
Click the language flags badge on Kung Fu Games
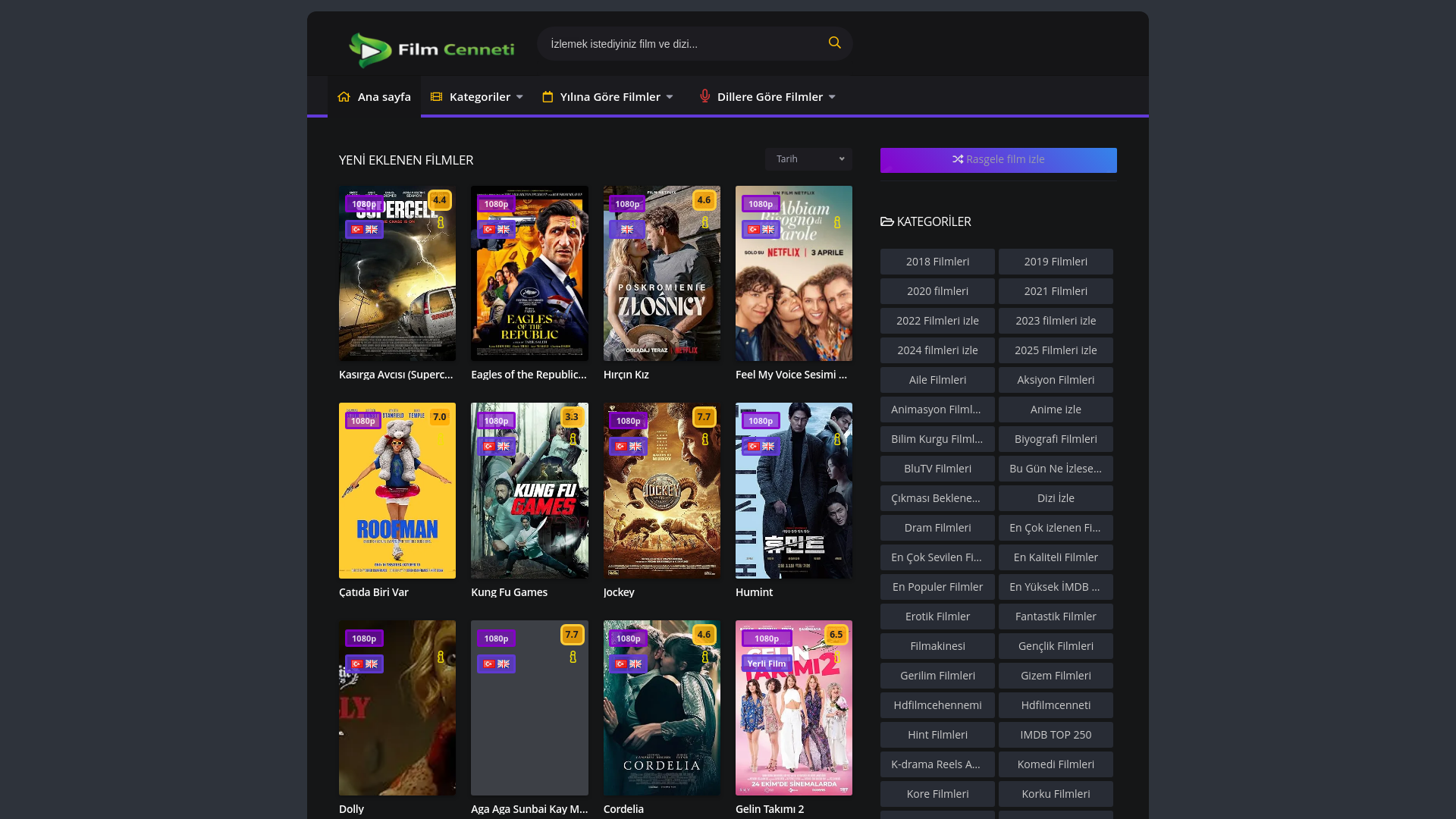point(496,447)
